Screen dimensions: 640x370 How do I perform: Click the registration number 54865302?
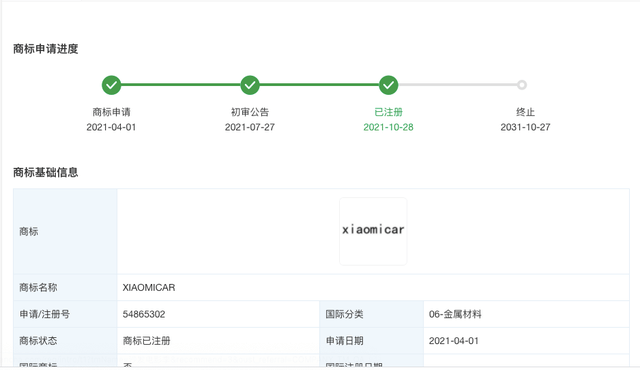144,314
